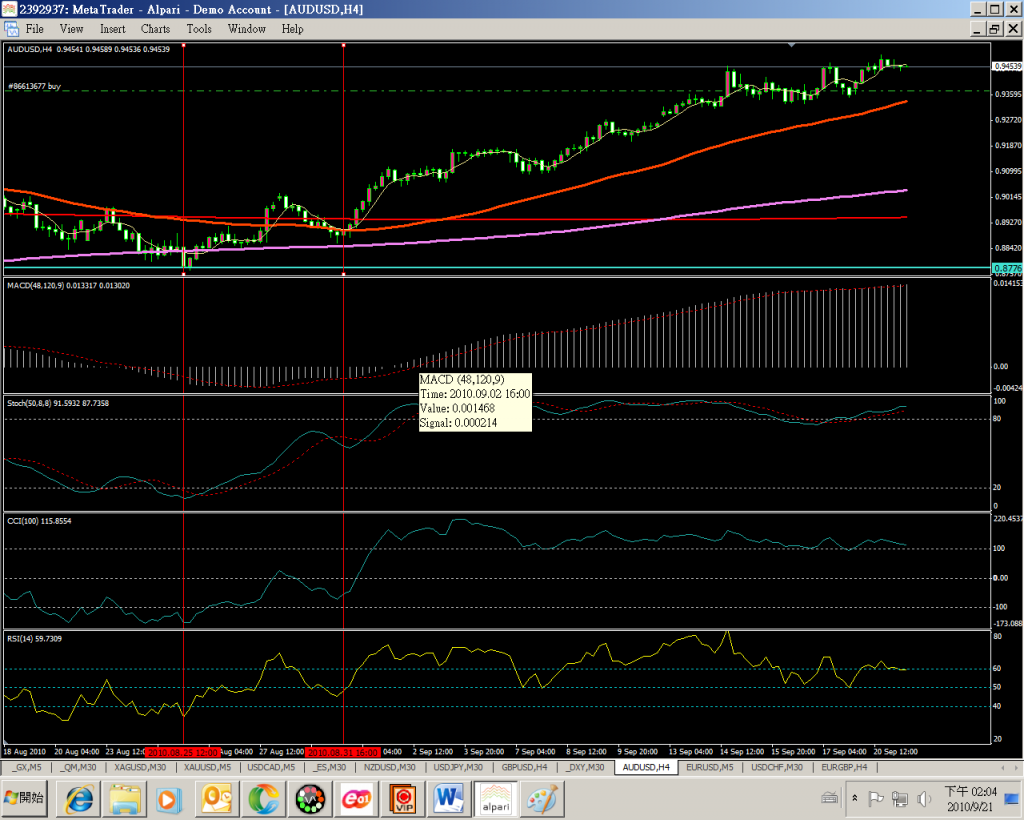This screenshot has width=1024, height=820.
Task: Click the MetaTrader title bar icon
Action: click(9, 9)
